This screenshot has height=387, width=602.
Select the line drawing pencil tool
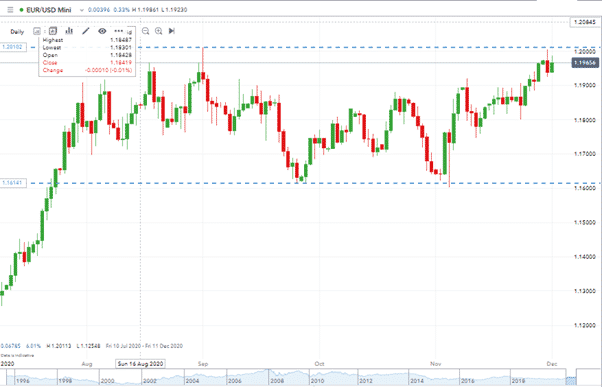86,31
